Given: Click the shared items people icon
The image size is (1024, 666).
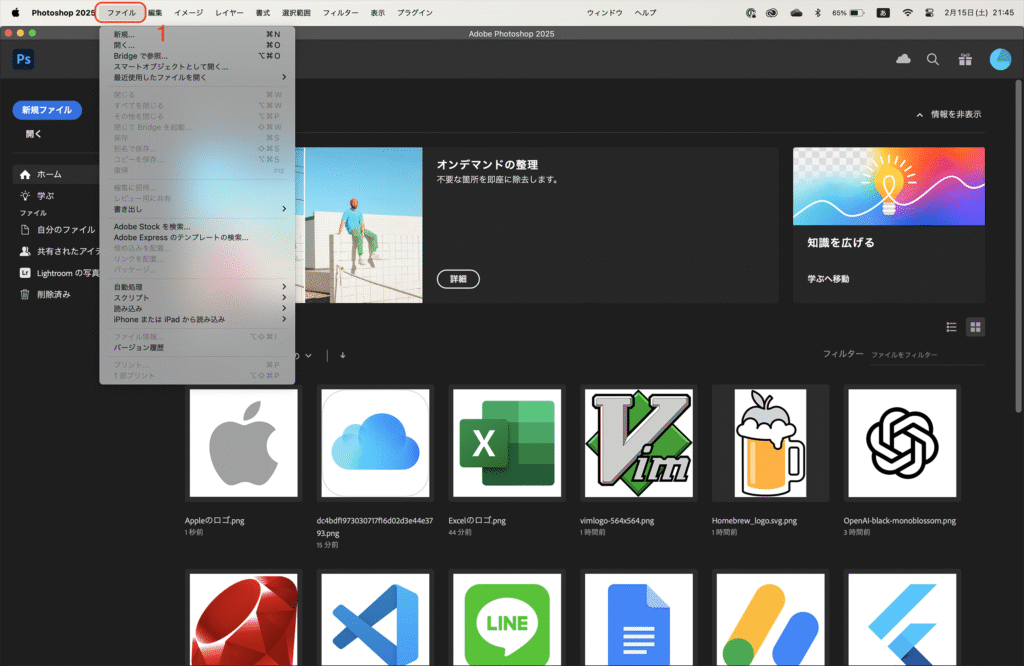Looking at the screenshot, I should coord(25,251).
